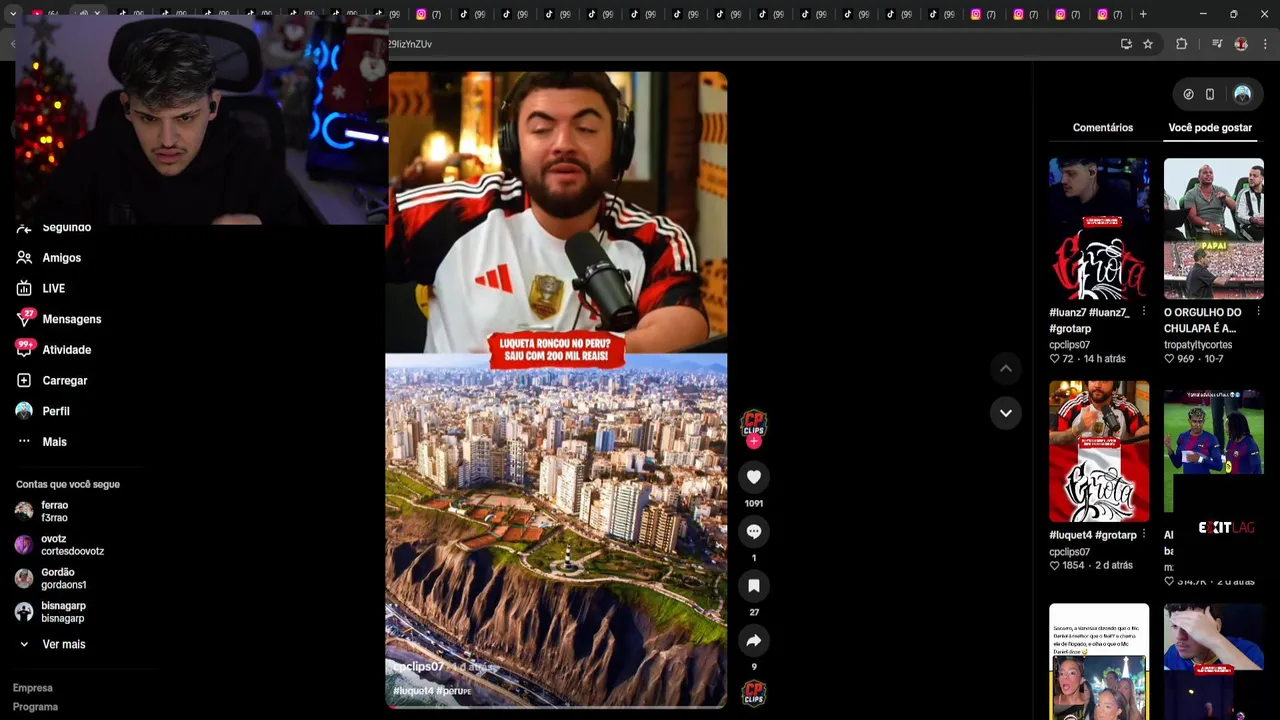Go to the next video arrow
Image resolution: width=1280 pixels, height=720 pixels.
1006,412
